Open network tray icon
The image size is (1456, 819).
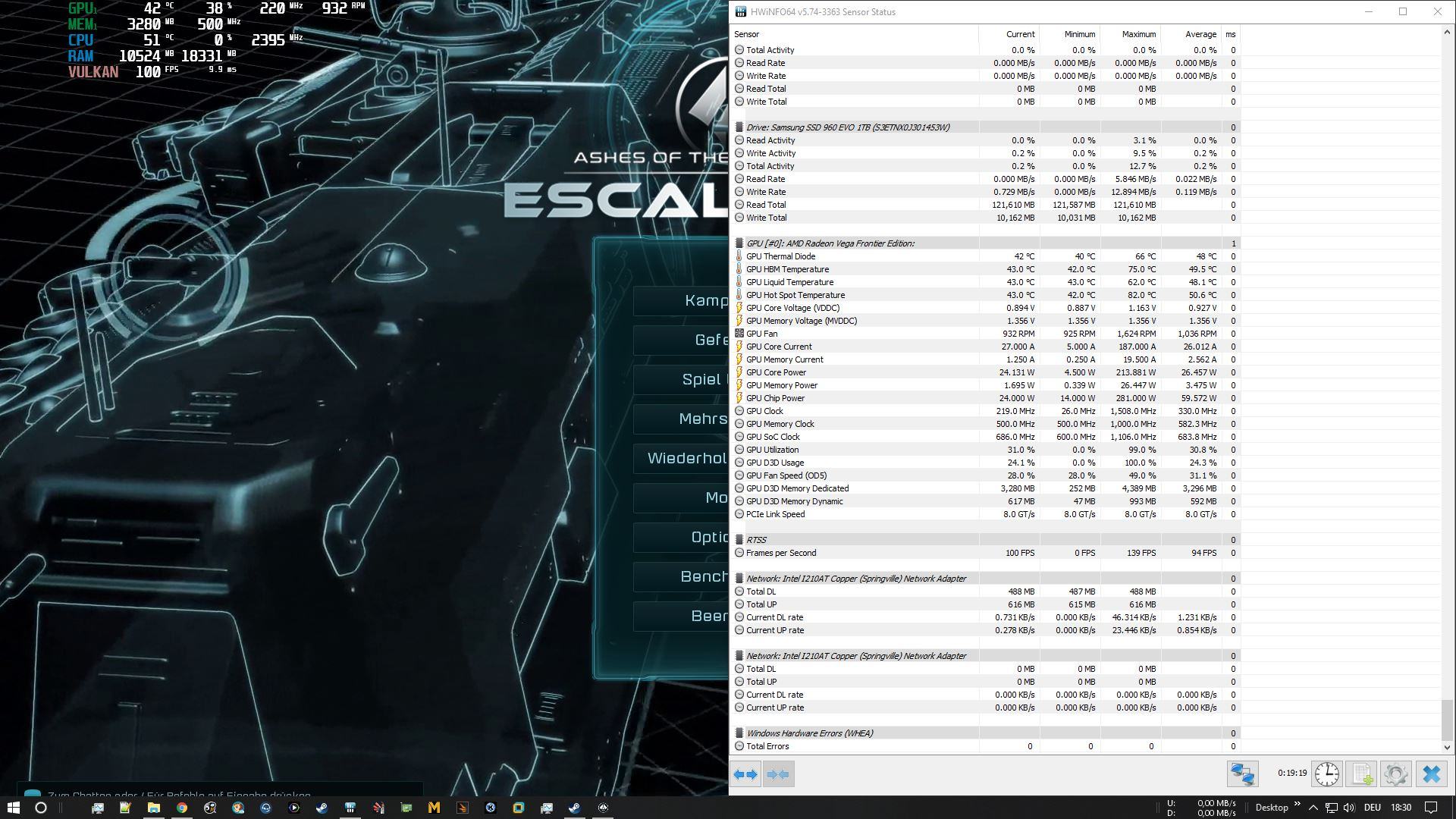1332,808
